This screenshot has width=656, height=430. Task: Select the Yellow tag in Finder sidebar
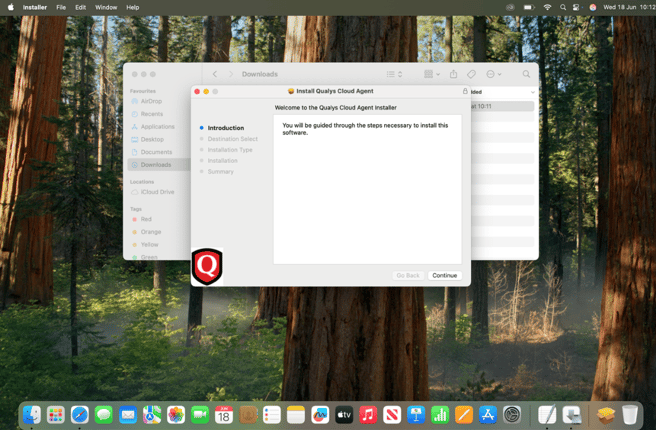(x=149, y=244)
